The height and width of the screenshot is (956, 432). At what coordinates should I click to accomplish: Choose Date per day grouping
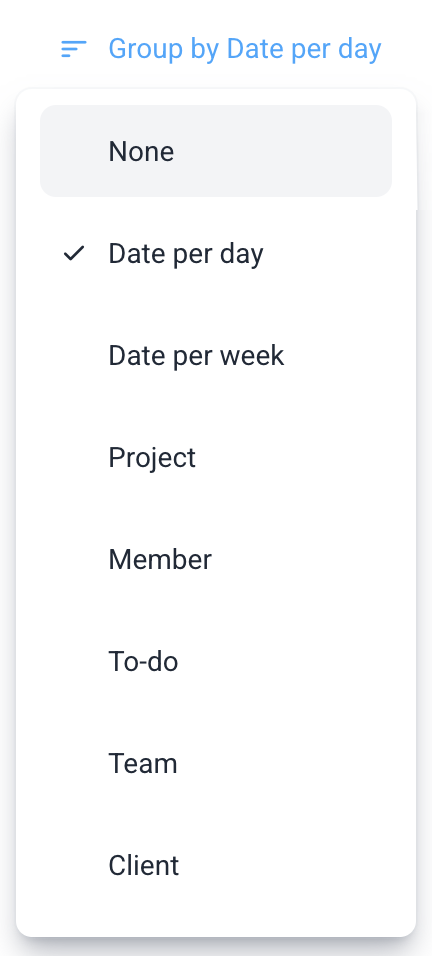point(216,253)
